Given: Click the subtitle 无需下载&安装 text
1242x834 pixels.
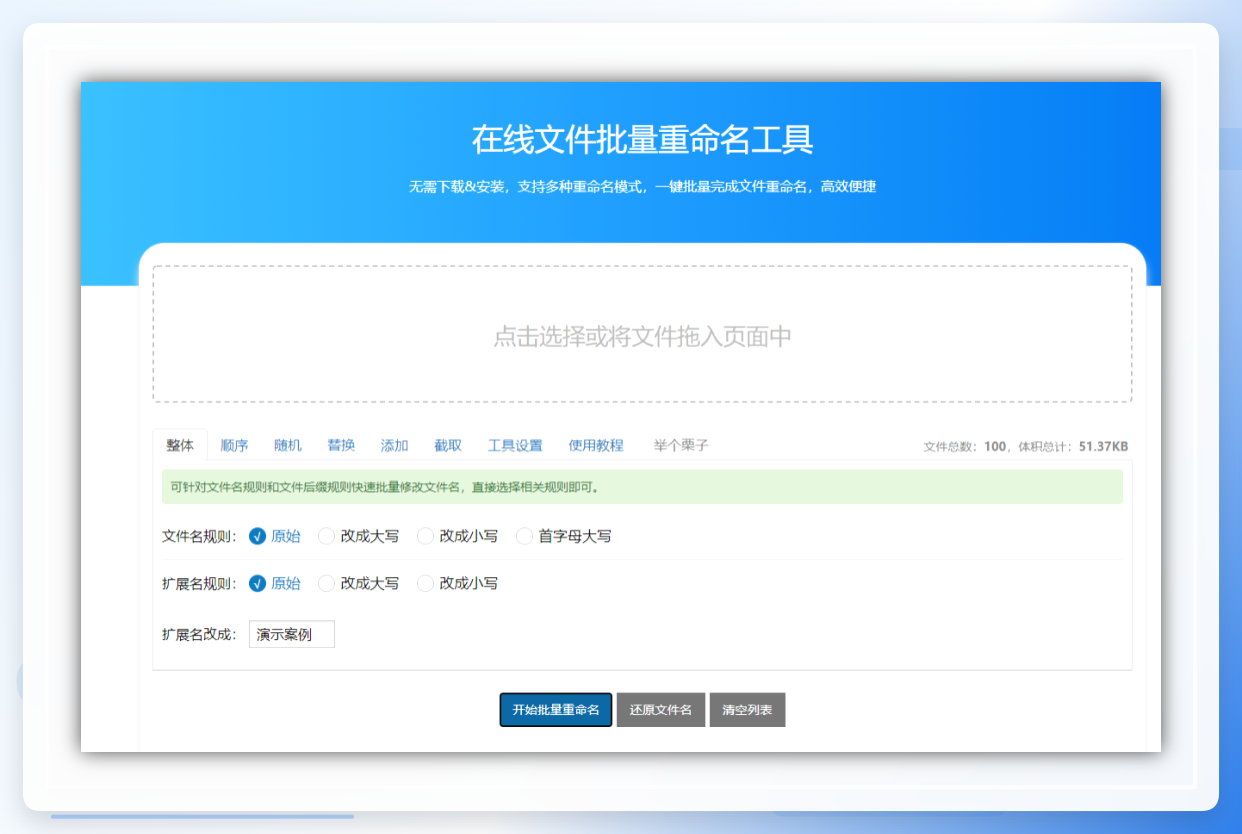Looking at the screenshot, I should [x=642, y=187].
